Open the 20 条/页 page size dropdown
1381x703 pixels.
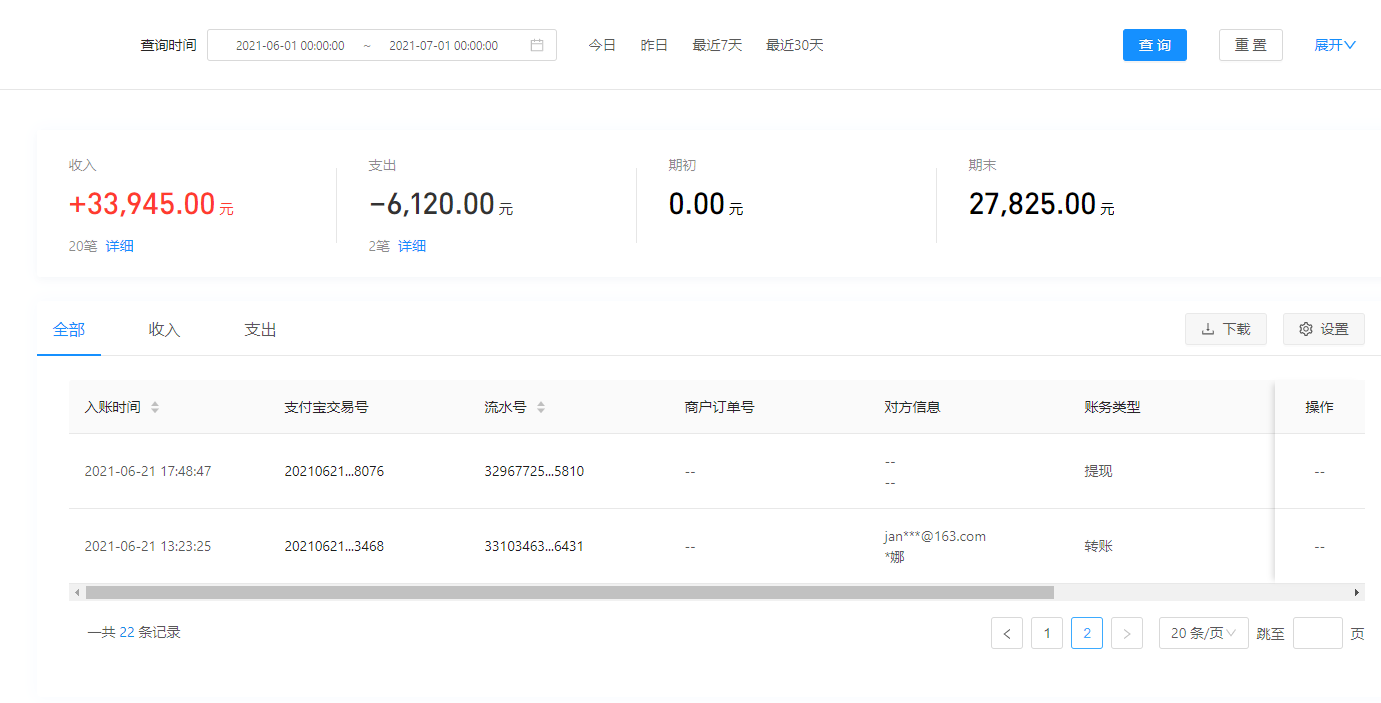coord(1203,633)
